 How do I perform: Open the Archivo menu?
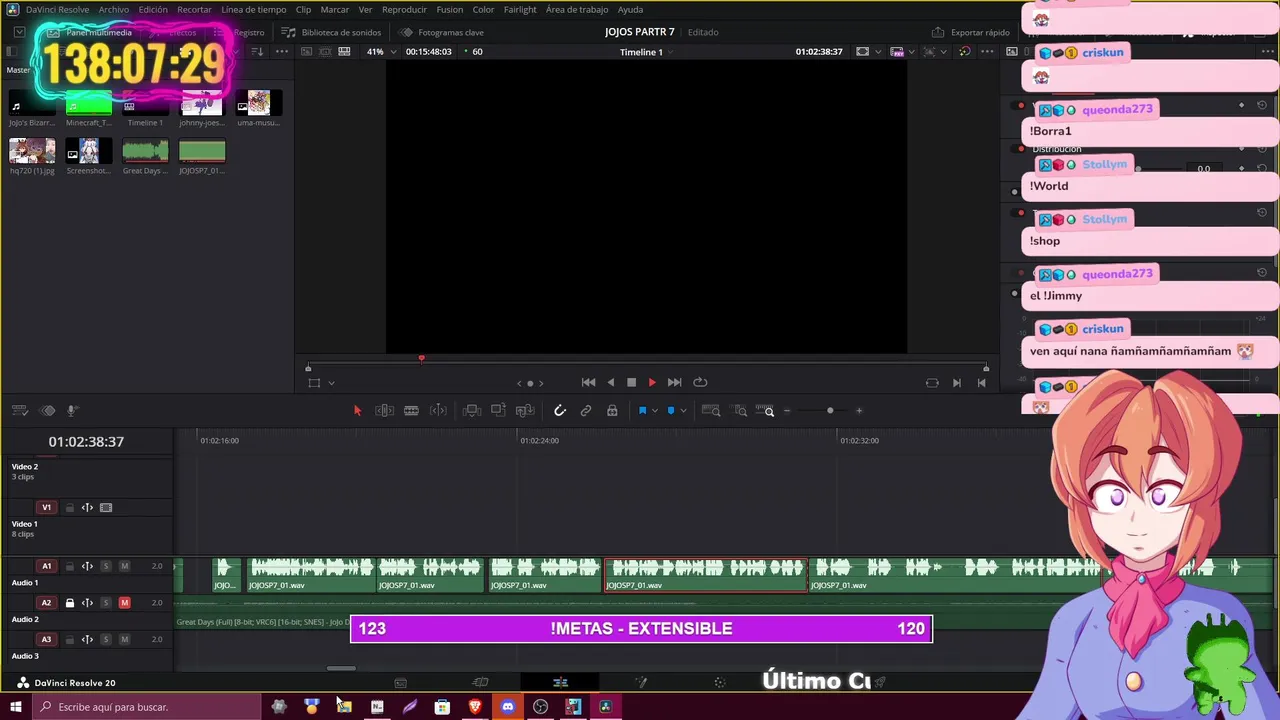pyautogui.click(x=114, y=9)
